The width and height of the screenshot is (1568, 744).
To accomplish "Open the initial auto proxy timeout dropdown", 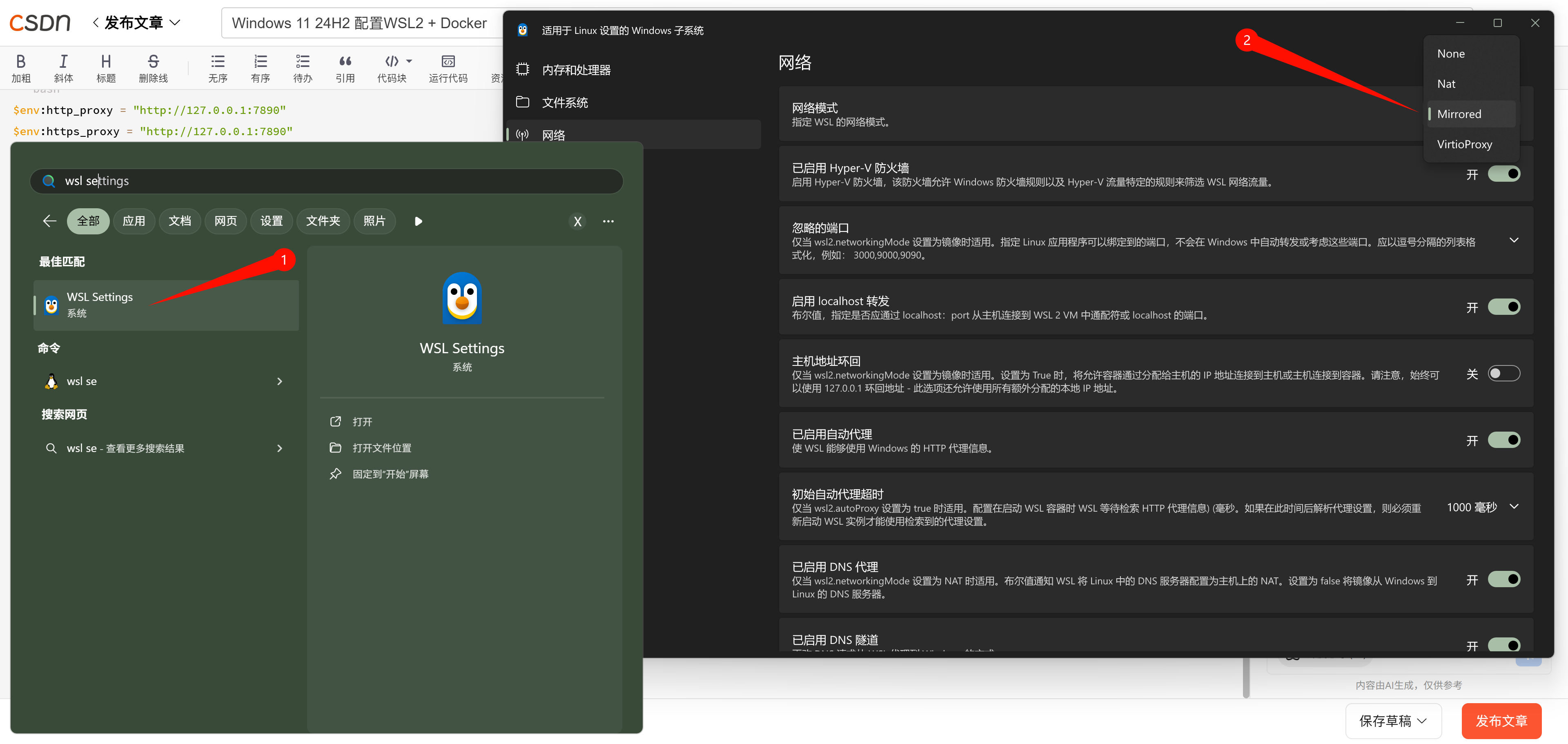I will pos(1513,507).
